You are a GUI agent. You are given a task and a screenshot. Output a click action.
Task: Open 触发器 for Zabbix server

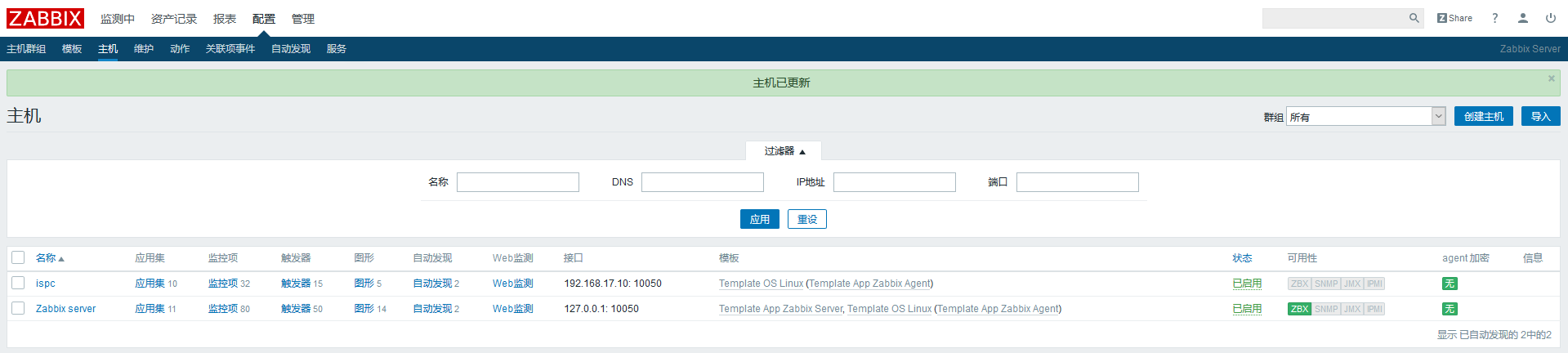tap(296, 309)
